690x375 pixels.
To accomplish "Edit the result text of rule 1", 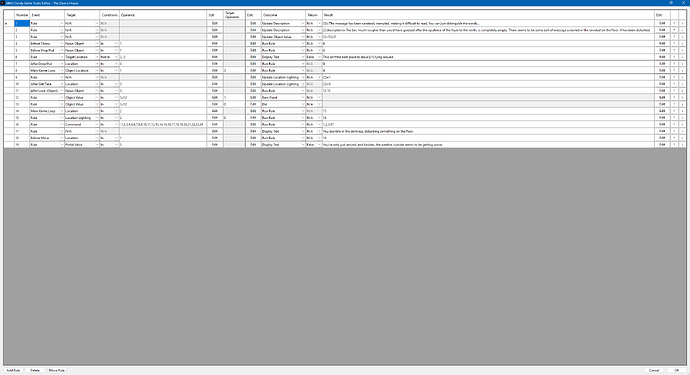I will pos(662,23).
